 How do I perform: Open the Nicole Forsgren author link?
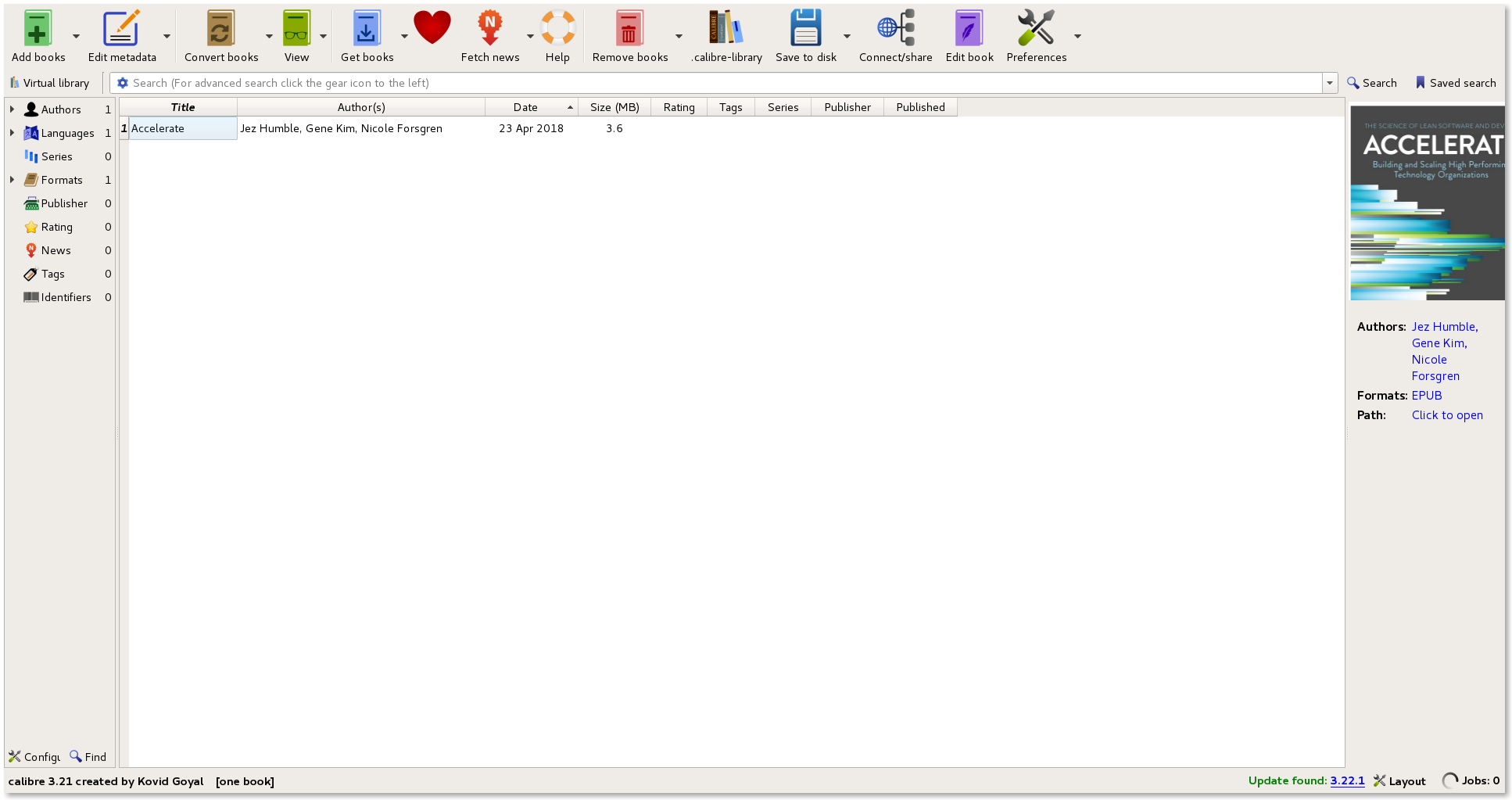(x=1435, y=368)
